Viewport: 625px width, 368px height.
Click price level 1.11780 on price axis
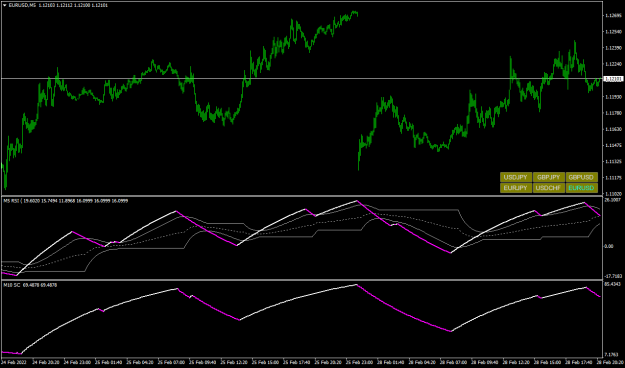(x=613, y=113)
